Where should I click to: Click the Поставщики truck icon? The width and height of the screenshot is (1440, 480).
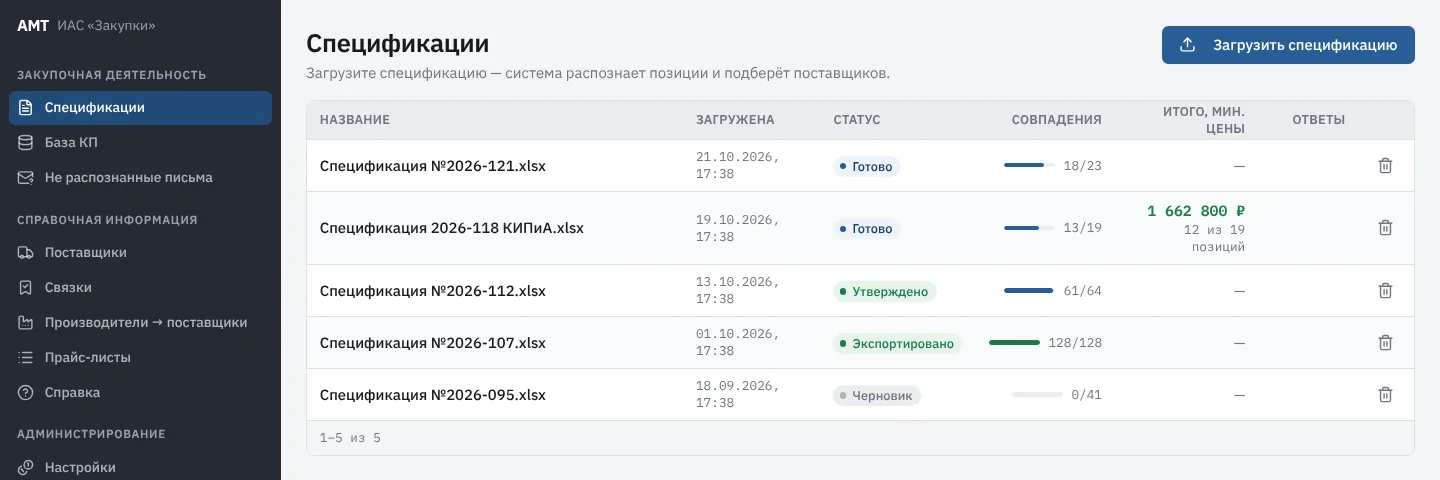[26, 253]
